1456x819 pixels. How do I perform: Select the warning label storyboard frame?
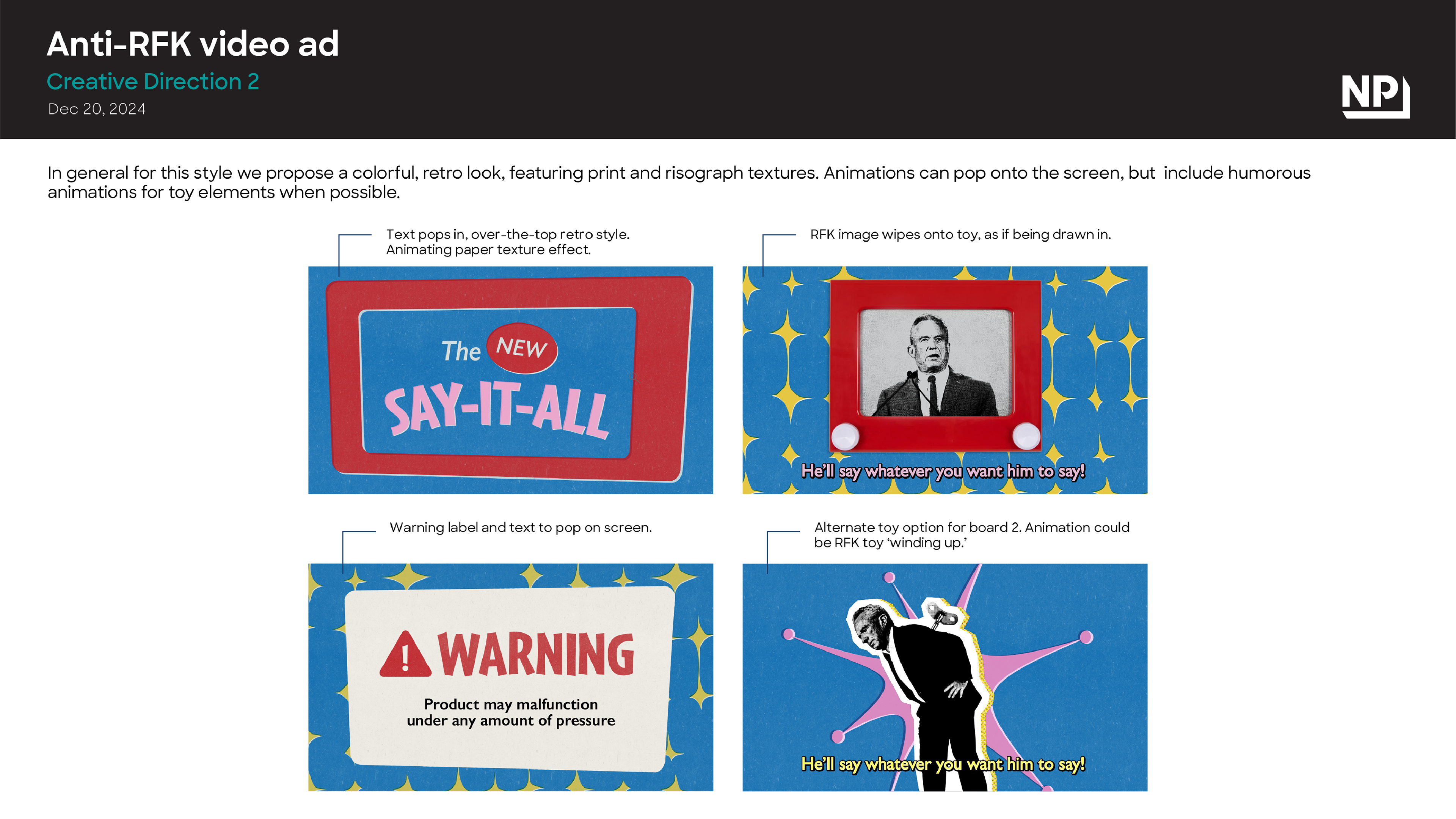(510, 677)
